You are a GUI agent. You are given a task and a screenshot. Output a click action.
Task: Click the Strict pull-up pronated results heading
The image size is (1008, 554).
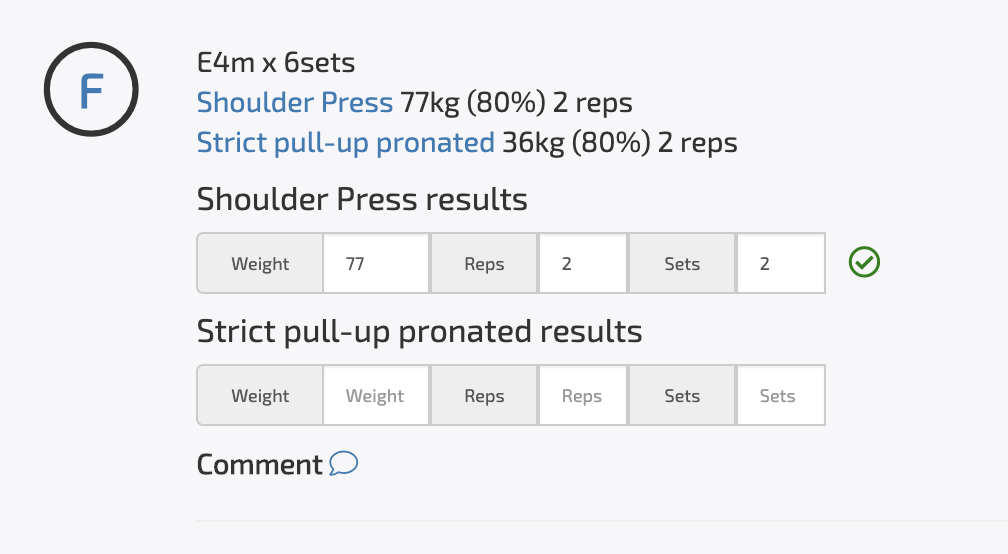(x=419, y=332)
